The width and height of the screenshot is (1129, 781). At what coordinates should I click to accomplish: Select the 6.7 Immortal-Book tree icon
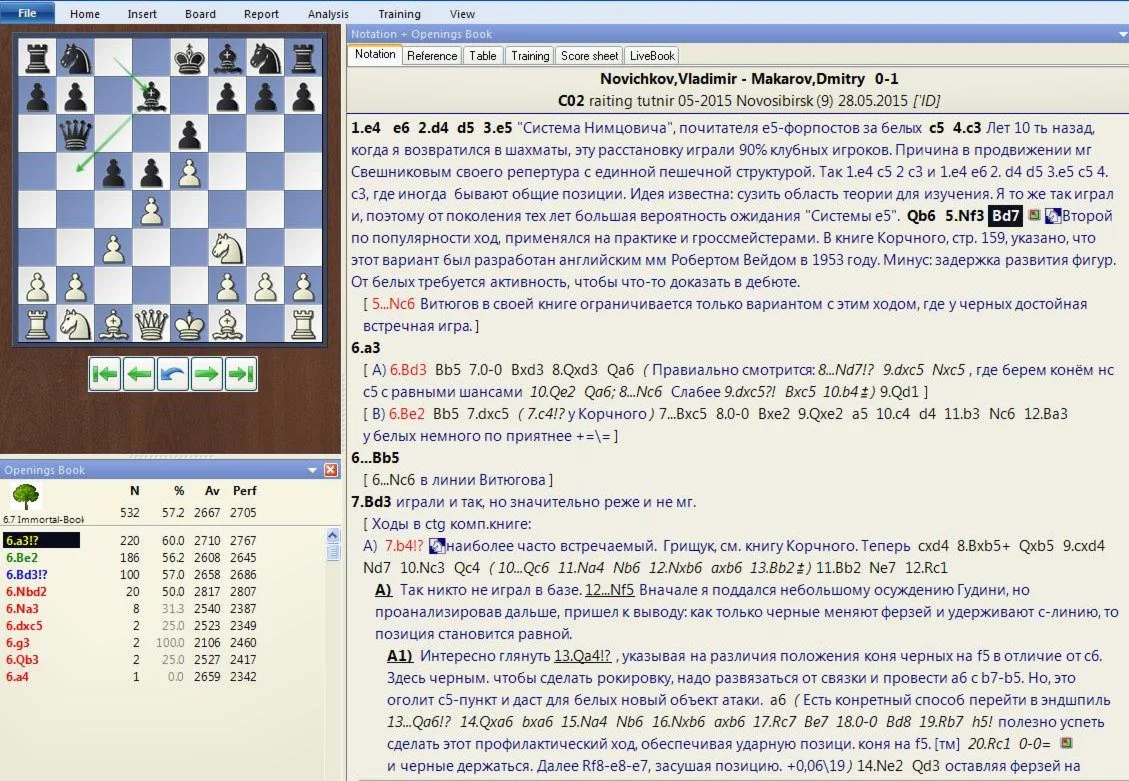[27, 498]
